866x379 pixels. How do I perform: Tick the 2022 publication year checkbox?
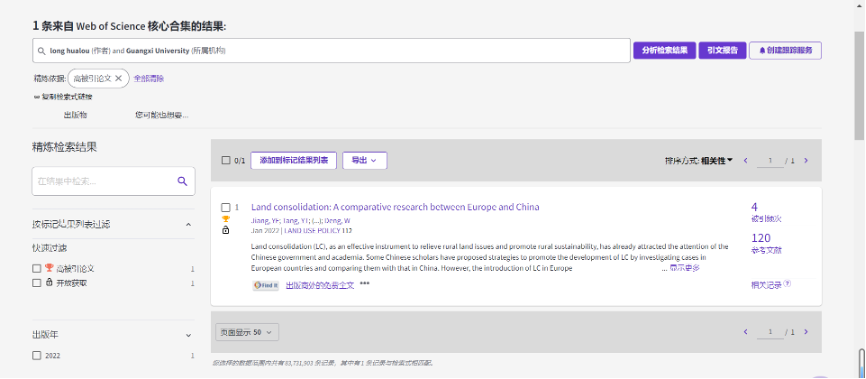(36, 356)
